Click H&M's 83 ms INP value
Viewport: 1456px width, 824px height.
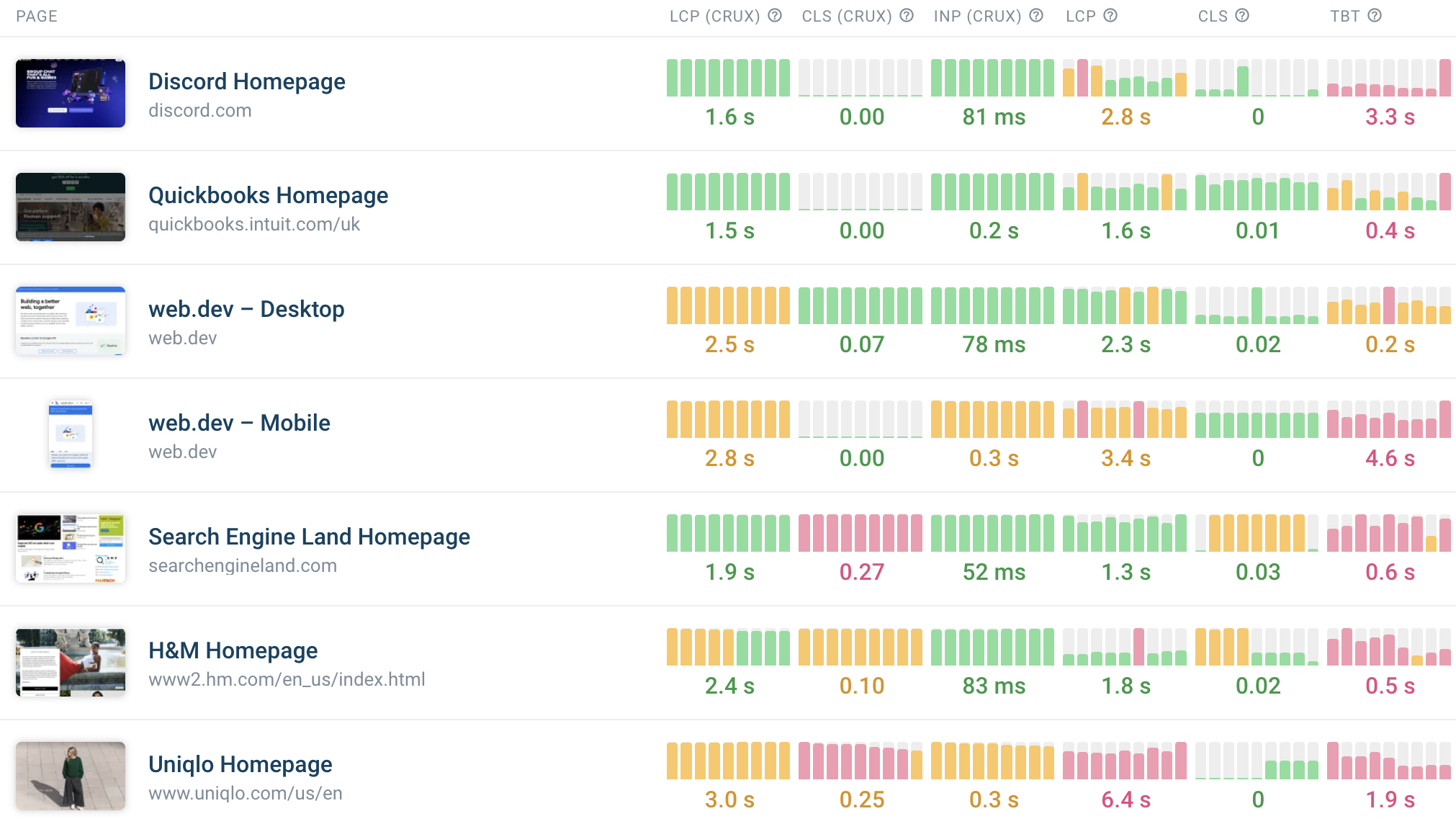tap(994, 686)
